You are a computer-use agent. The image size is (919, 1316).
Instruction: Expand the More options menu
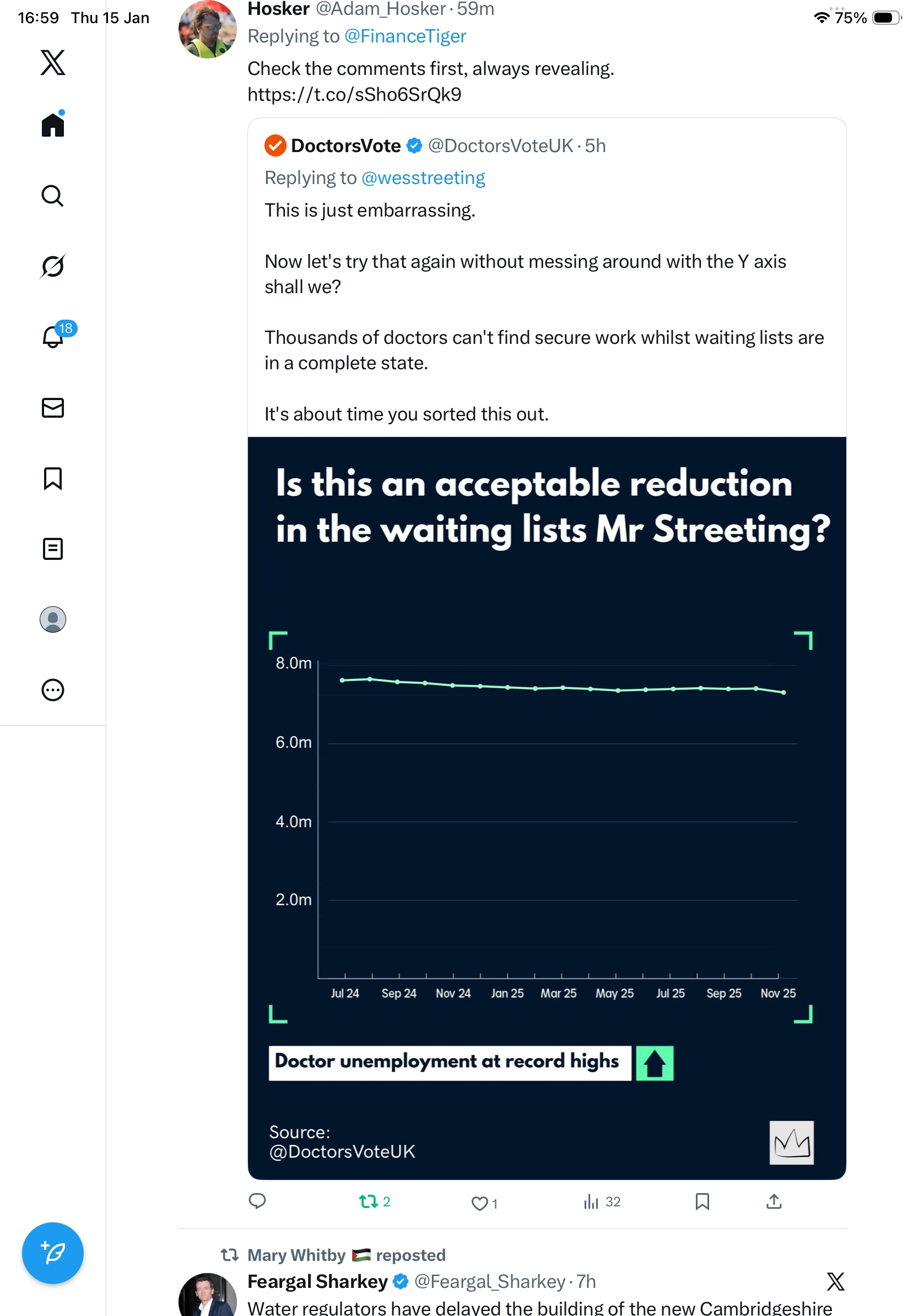pyautogui.click(x=53, y=690)
